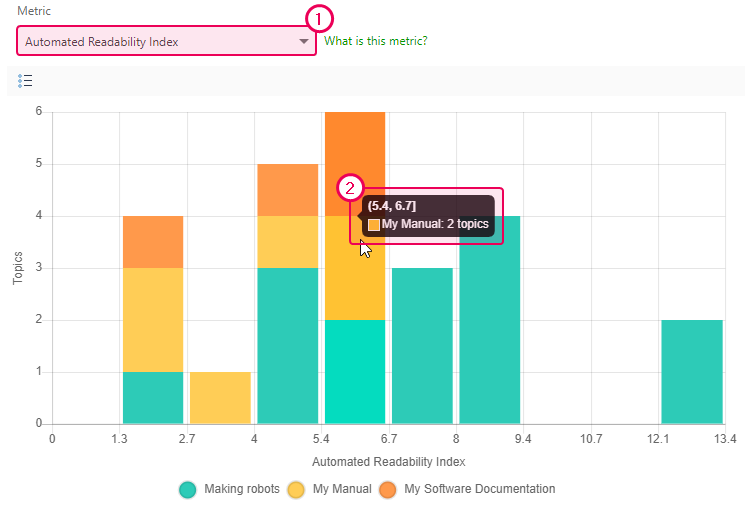Click the single teal bar at 12.1–13.4

coord(692,372)
